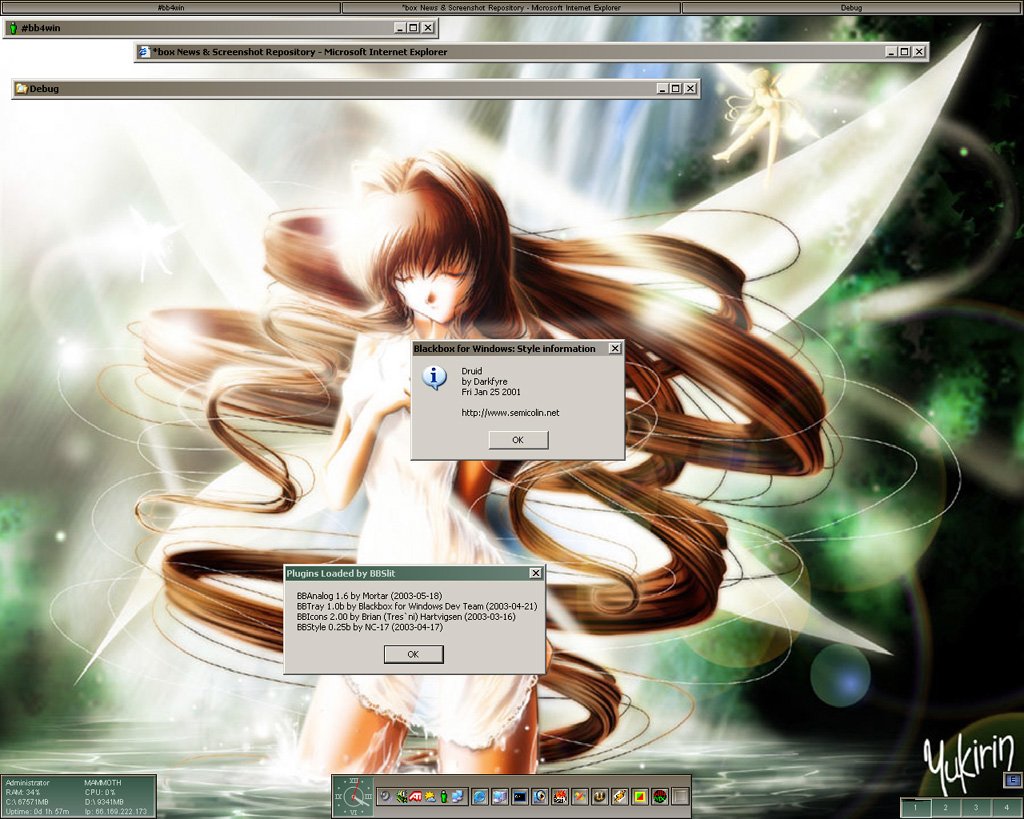Switch to workspace 1
This screenshot has width=1024, height=819.
pos(915,808)
